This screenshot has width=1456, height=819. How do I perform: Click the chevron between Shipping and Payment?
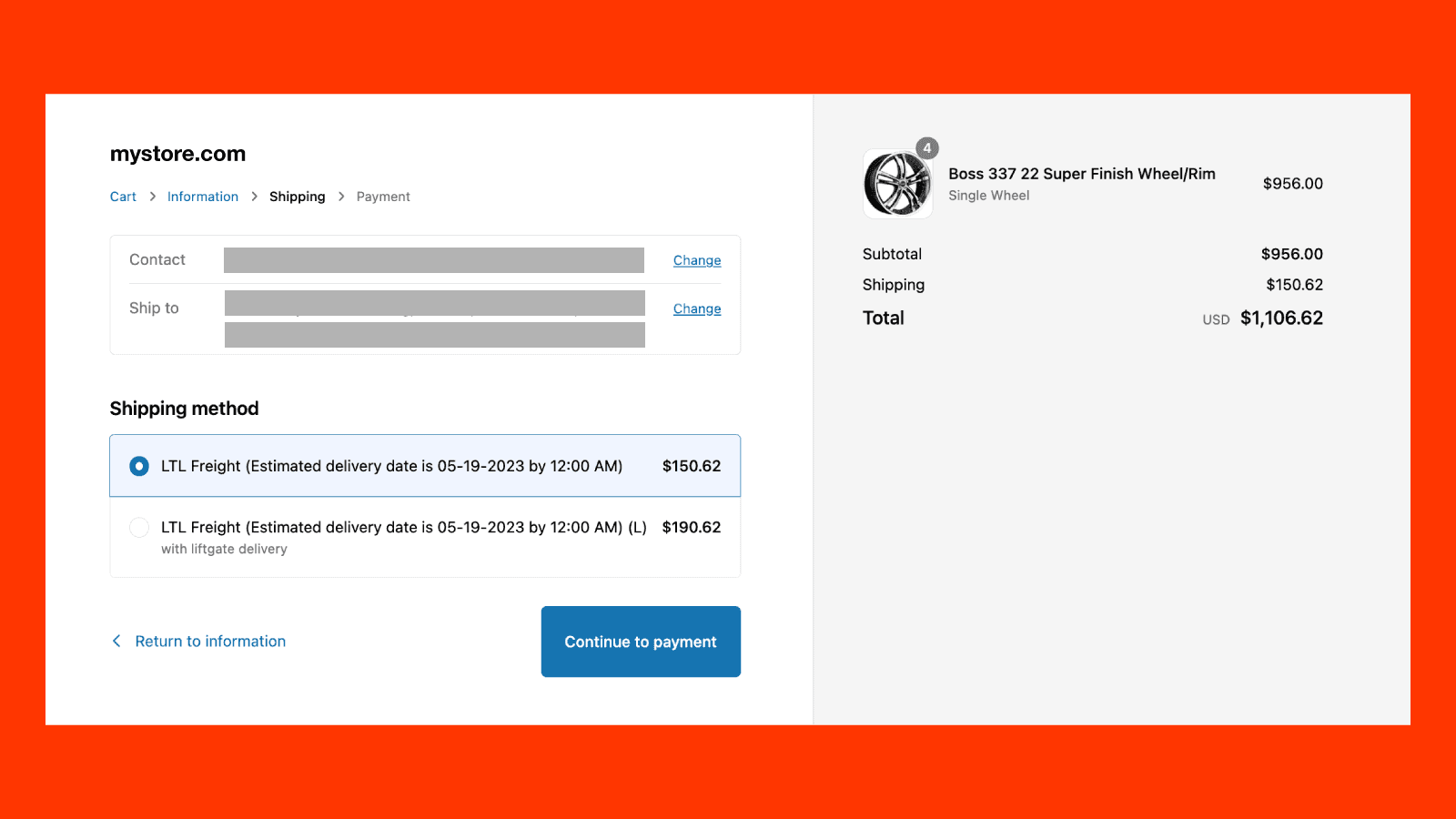coord(340,196)
